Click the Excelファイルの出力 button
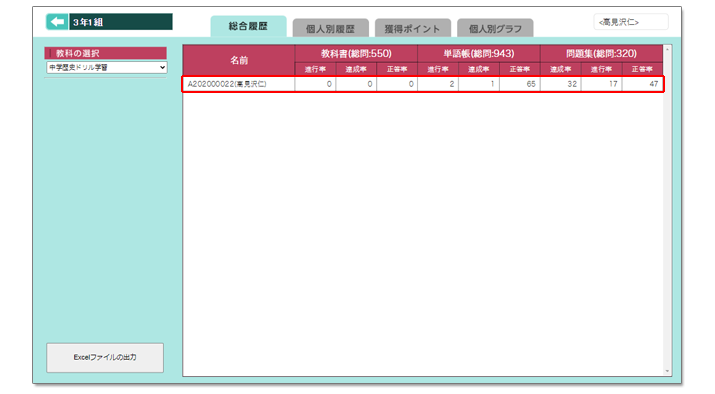 (105, 358)
